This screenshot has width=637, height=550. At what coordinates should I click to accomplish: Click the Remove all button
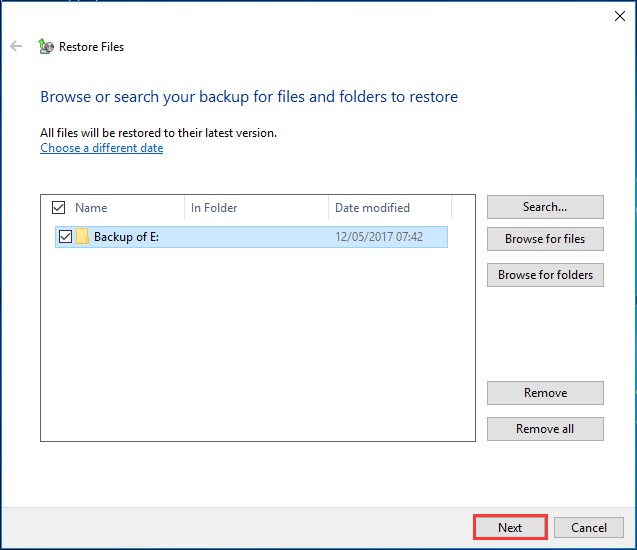[x=545, y=429]
